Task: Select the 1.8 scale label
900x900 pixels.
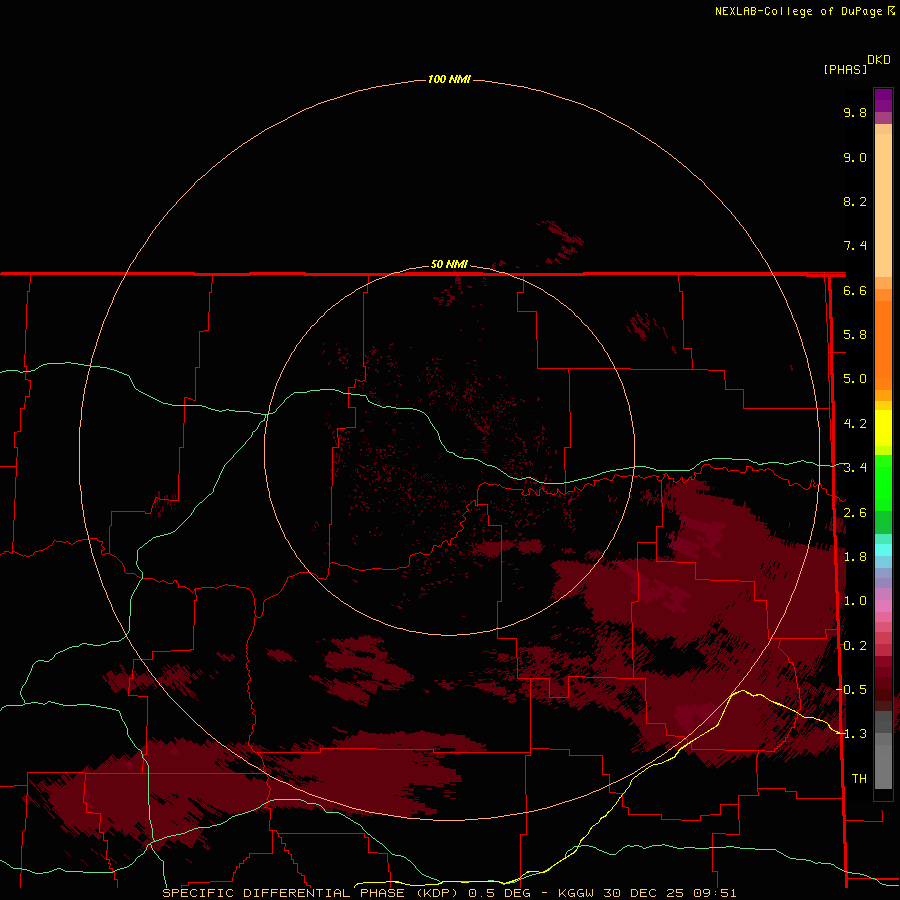Action: (x=855, y=557)
